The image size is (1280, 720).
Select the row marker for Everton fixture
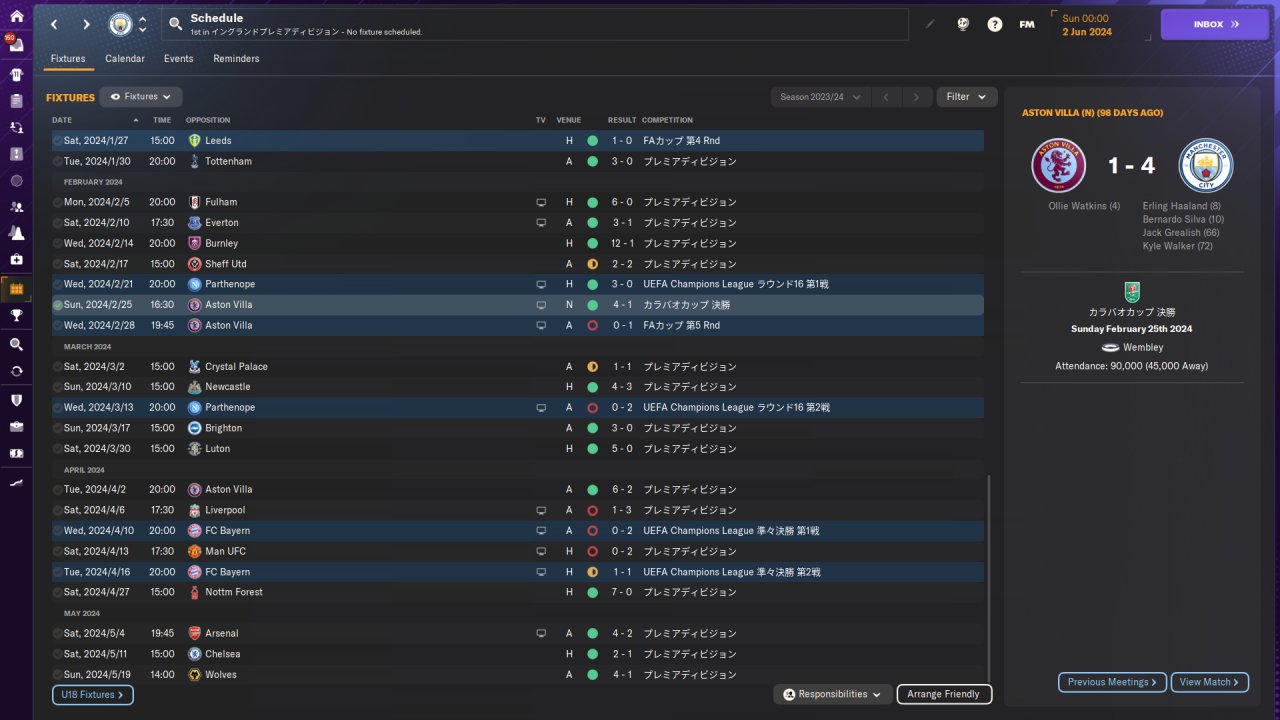[58, 223]
